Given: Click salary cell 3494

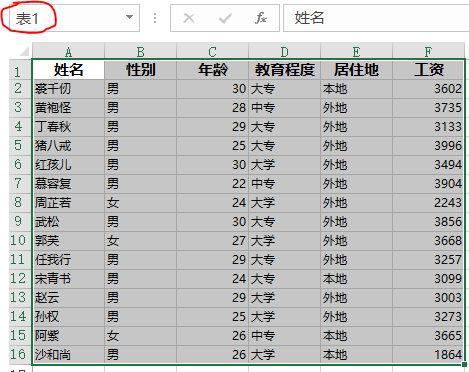Looking at the screenshot, I should tap(428, 165).
